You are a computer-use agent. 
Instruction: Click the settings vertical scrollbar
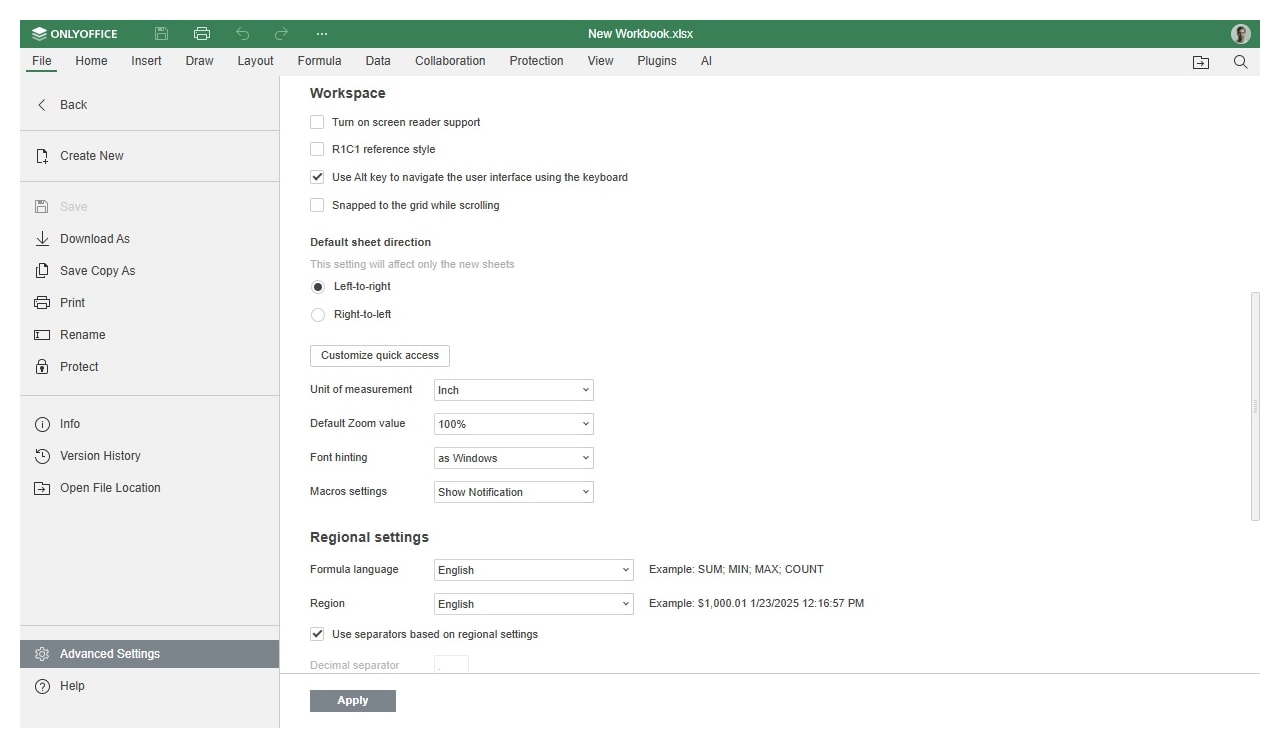[x=1255, y=406]
